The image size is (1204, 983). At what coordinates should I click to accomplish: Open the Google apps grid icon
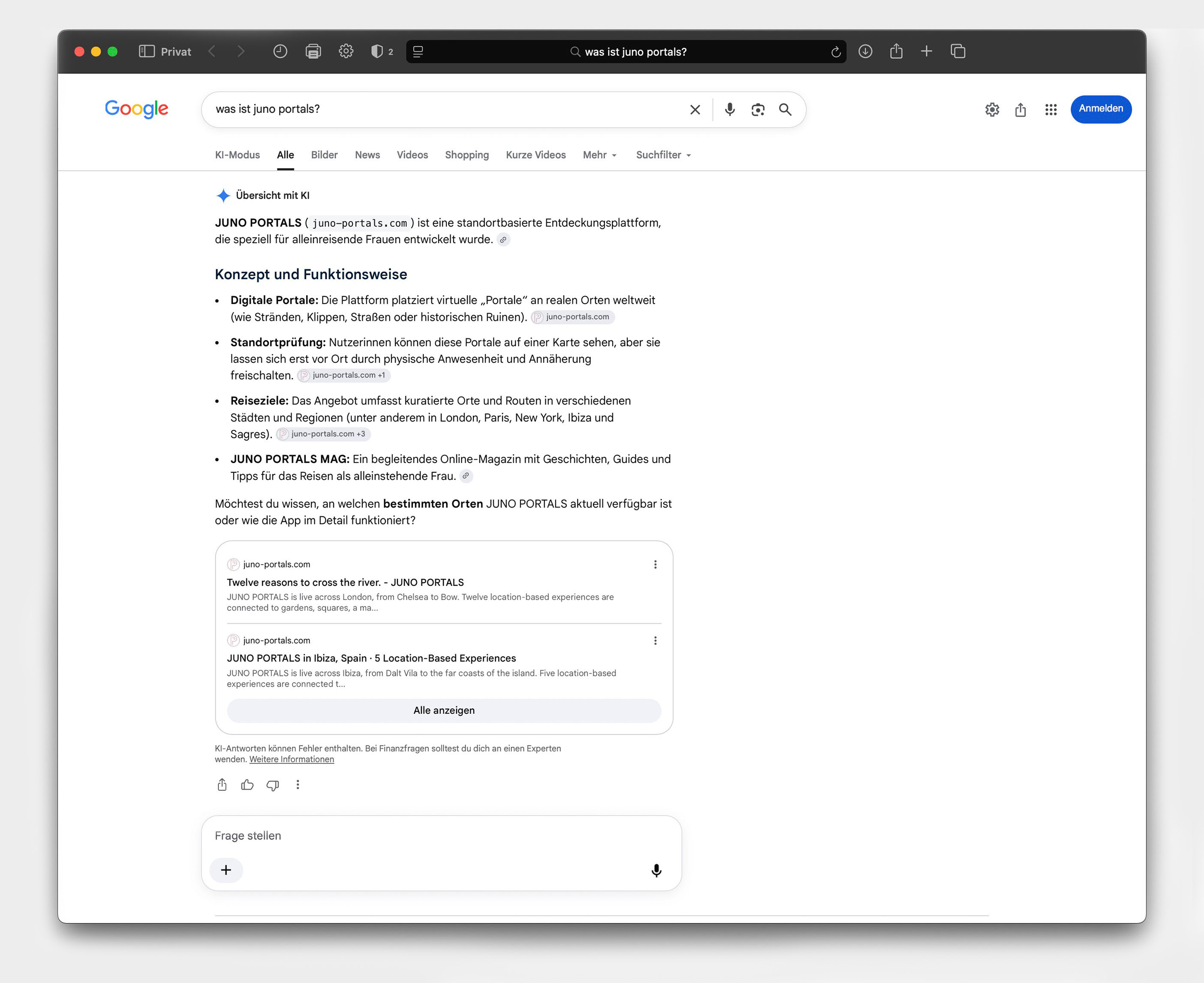(1051, 109)
